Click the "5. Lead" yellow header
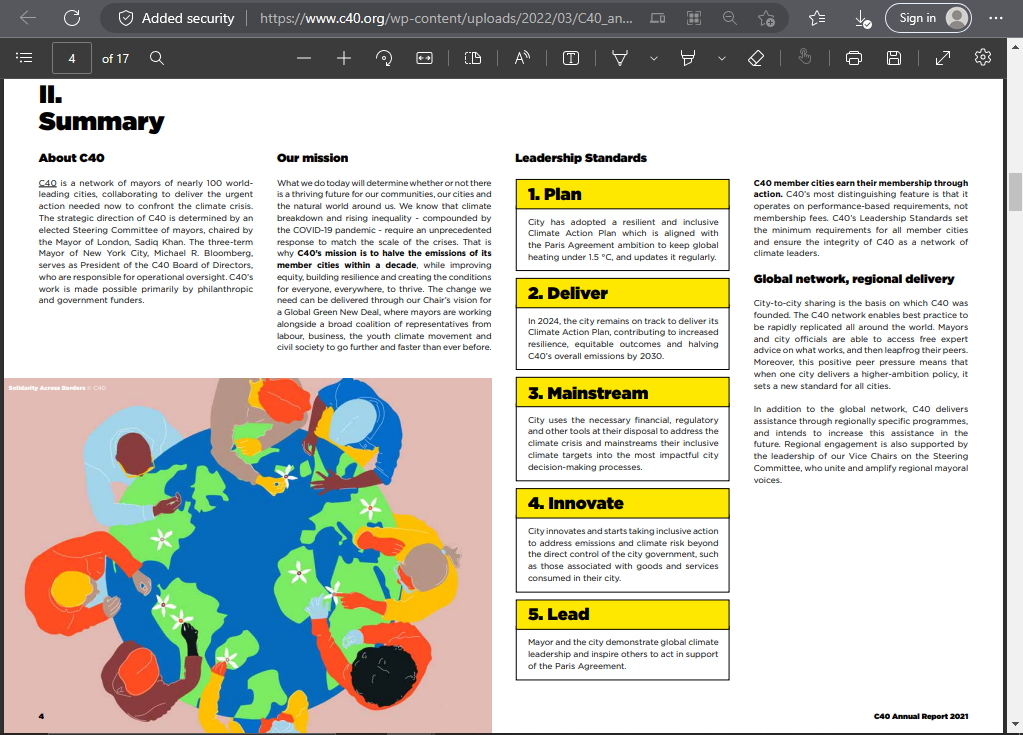The width and height of the screenshot is (1023, 735). (622, 614)
